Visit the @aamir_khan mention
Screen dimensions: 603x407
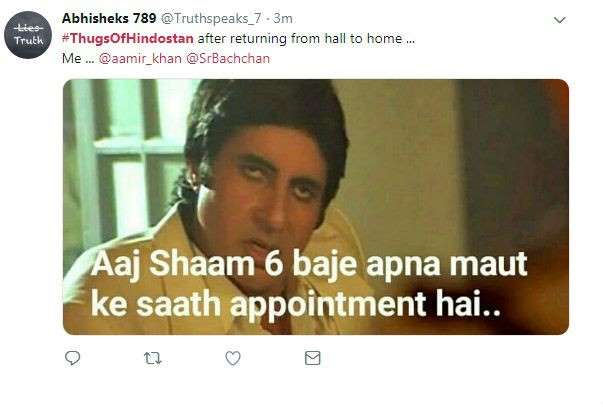(140, 58)
